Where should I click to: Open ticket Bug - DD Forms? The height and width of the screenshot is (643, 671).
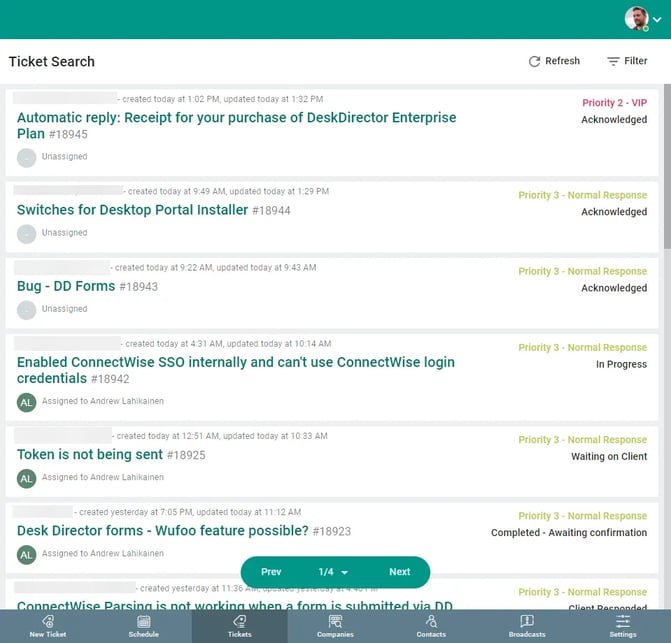click(66, 286)
